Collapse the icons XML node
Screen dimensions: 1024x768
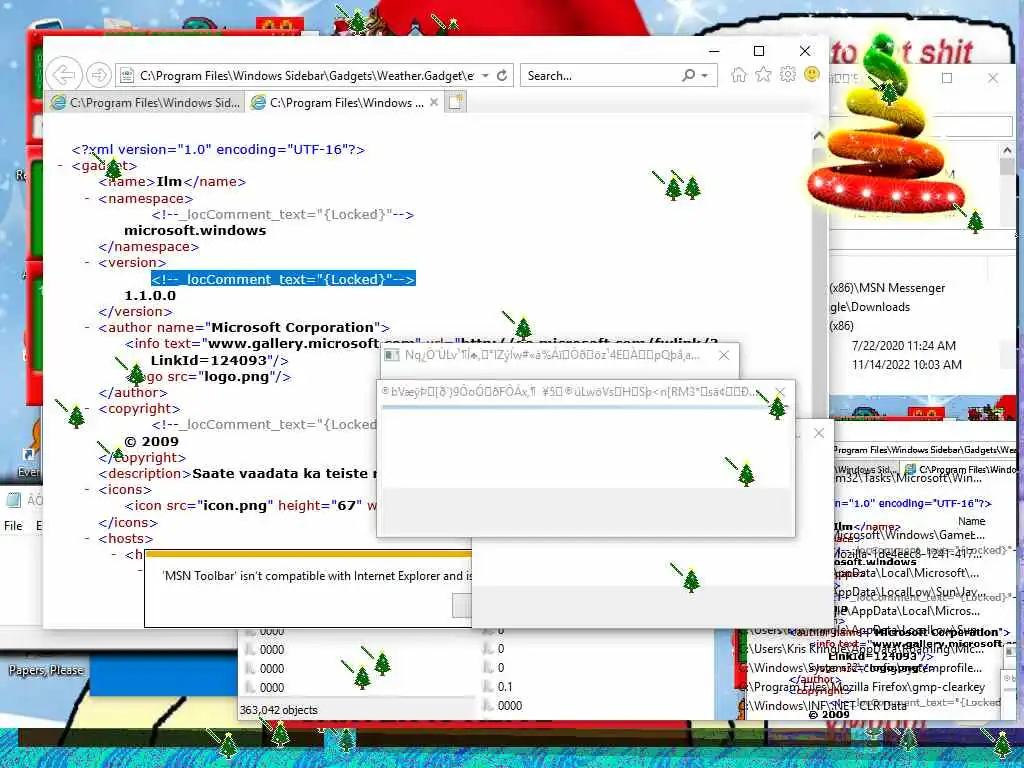(87, 489)
